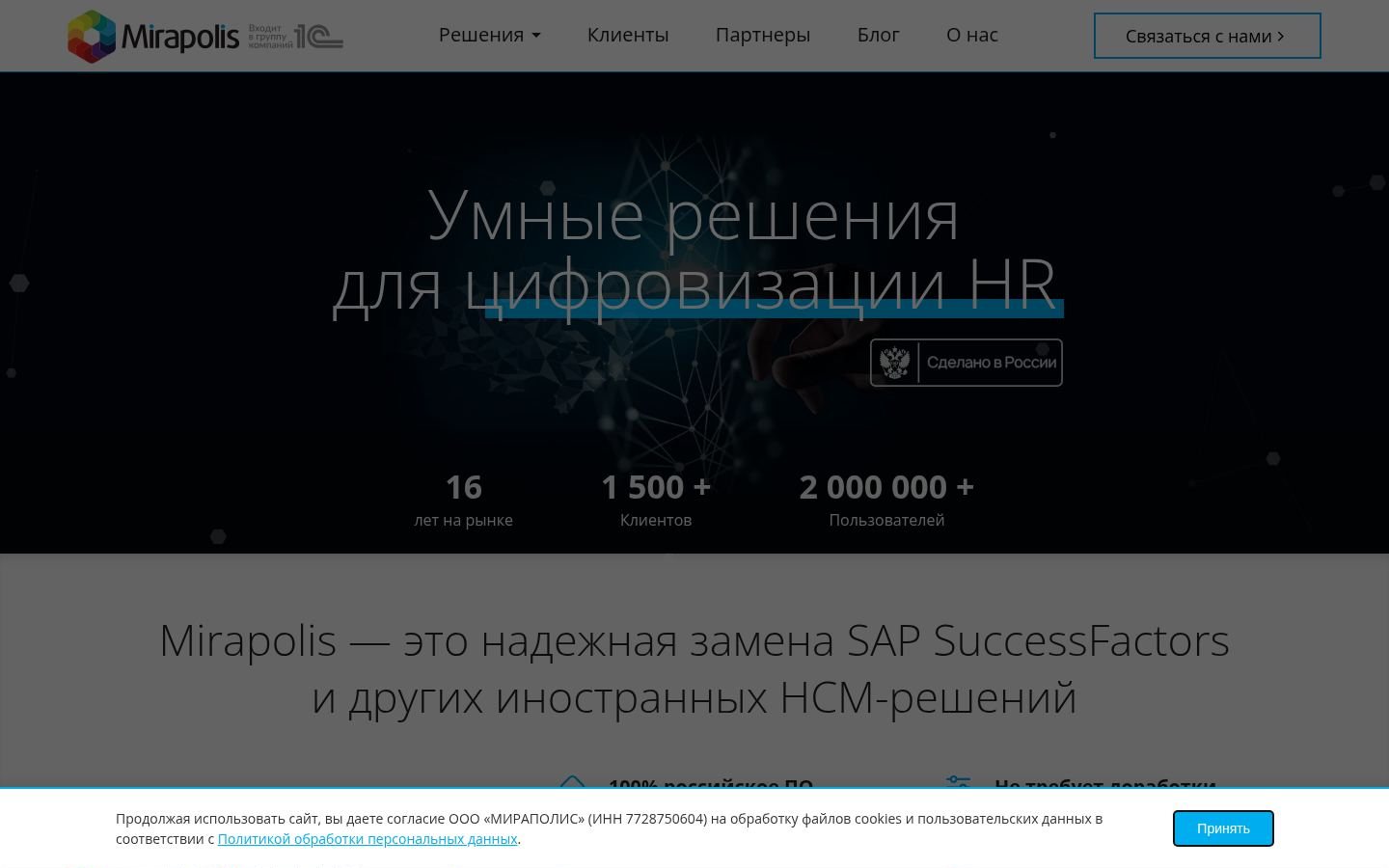Click the Mirapolis hexagon logo icon
This screenshot has width=1389, height=868.
[x=92, y=36]
